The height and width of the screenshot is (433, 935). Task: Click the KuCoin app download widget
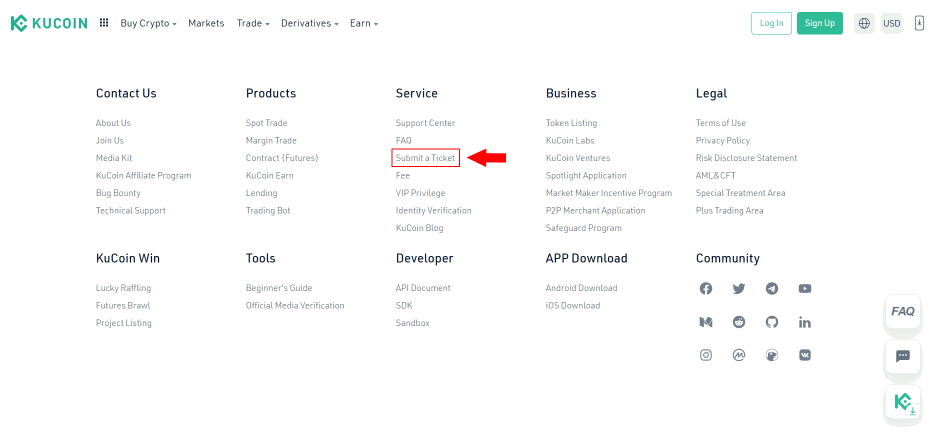point(902,402)
